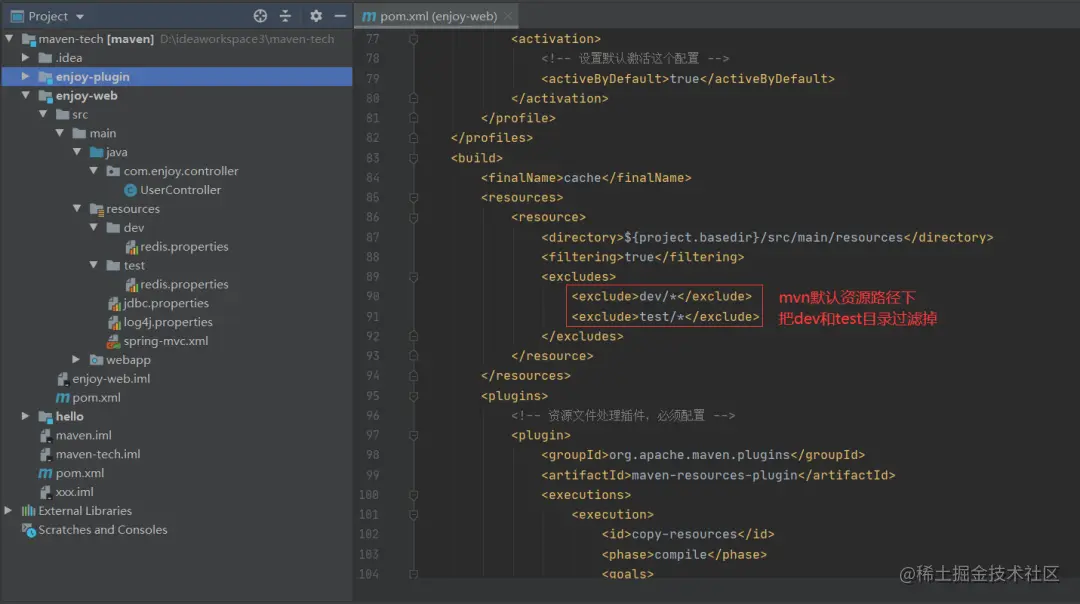
Task: Toggle fold marker at line 89 excludes
Action: (413, 277)
